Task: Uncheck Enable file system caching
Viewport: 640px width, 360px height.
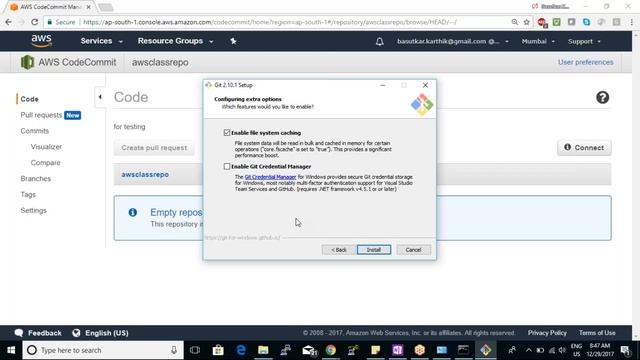Action: click(x=227, y=133)
